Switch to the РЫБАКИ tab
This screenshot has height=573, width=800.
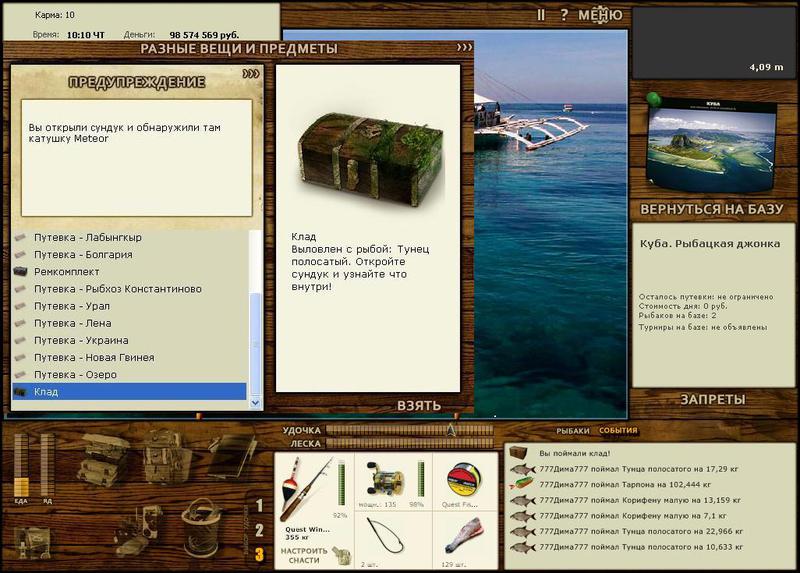(x=572, y=431)
